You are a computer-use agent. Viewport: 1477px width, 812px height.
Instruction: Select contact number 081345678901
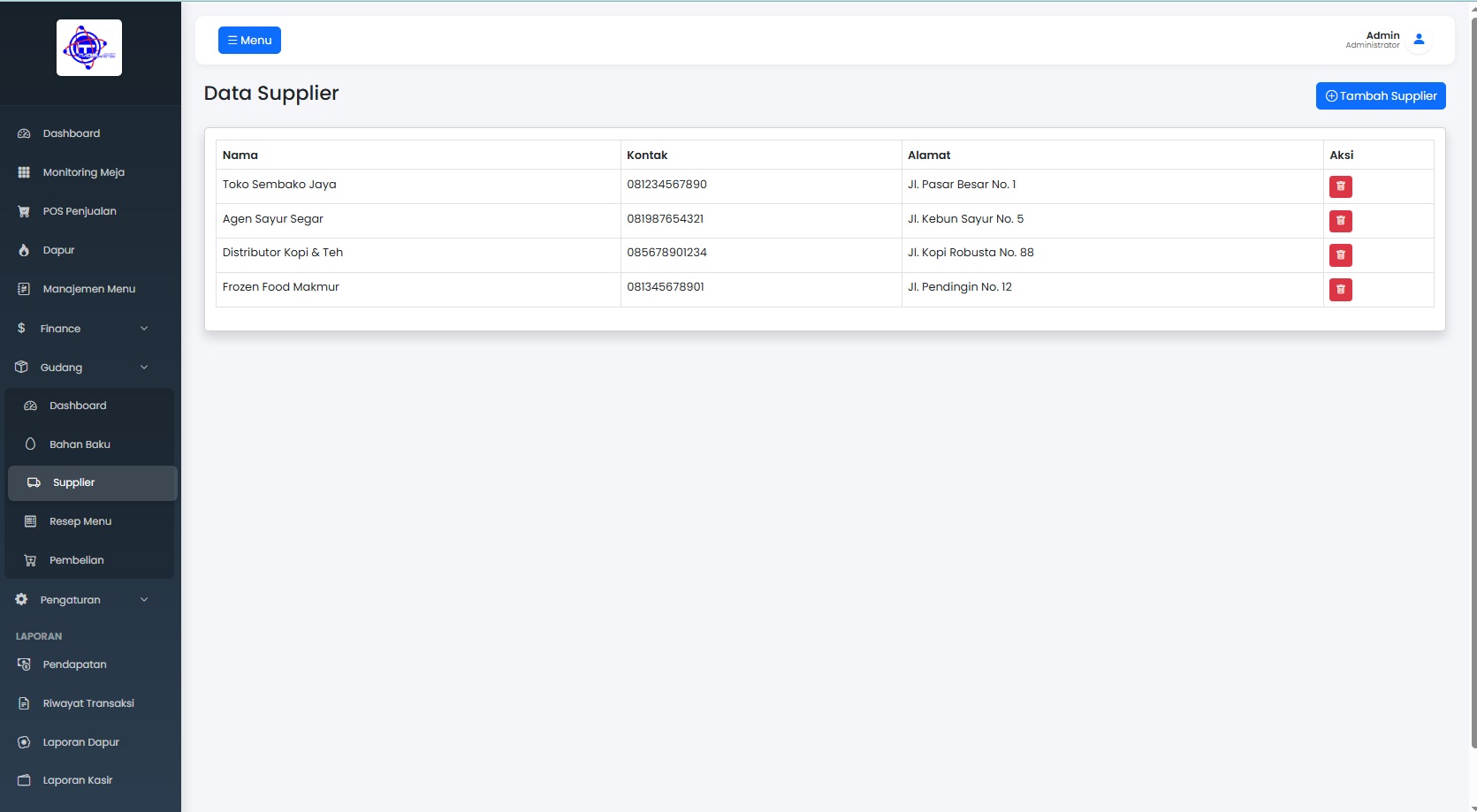pyautogui.click(x=666, y=286)
